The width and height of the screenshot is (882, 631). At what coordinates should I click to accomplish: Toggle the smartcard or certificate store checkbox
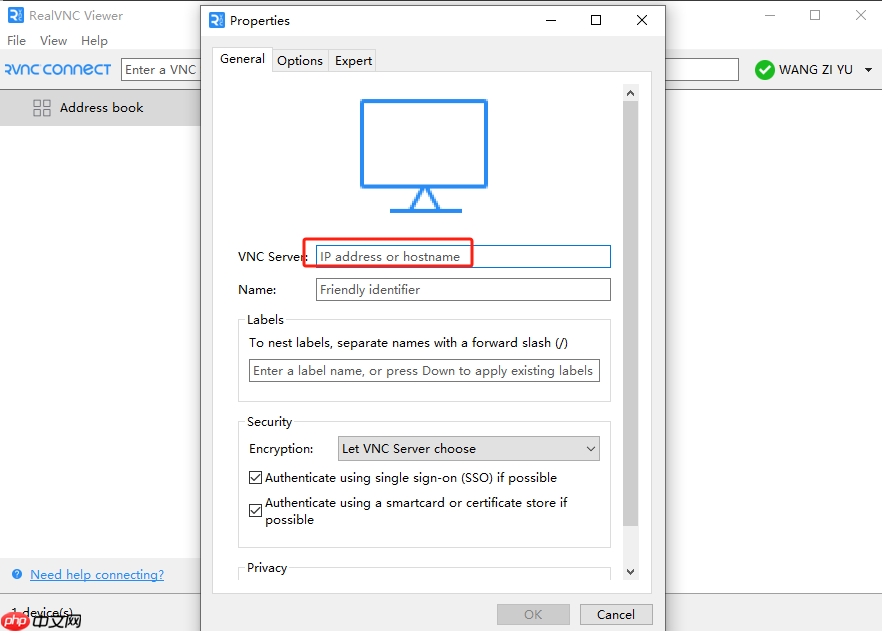[255, 510]
